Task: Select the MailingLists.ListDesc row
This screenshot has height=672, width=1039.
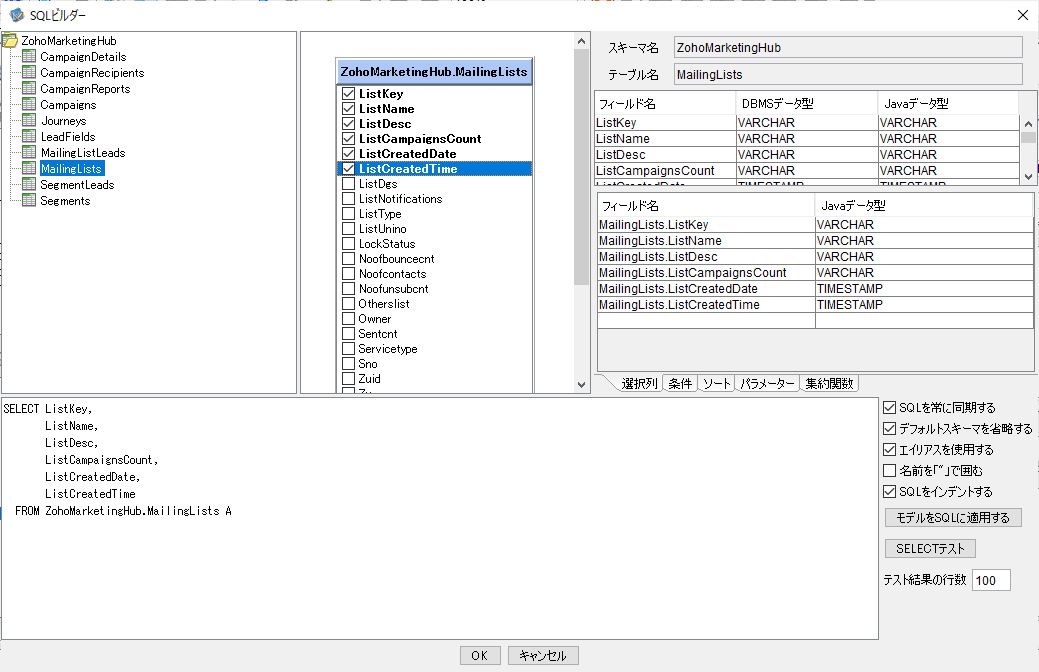Action: click(815, 256)
